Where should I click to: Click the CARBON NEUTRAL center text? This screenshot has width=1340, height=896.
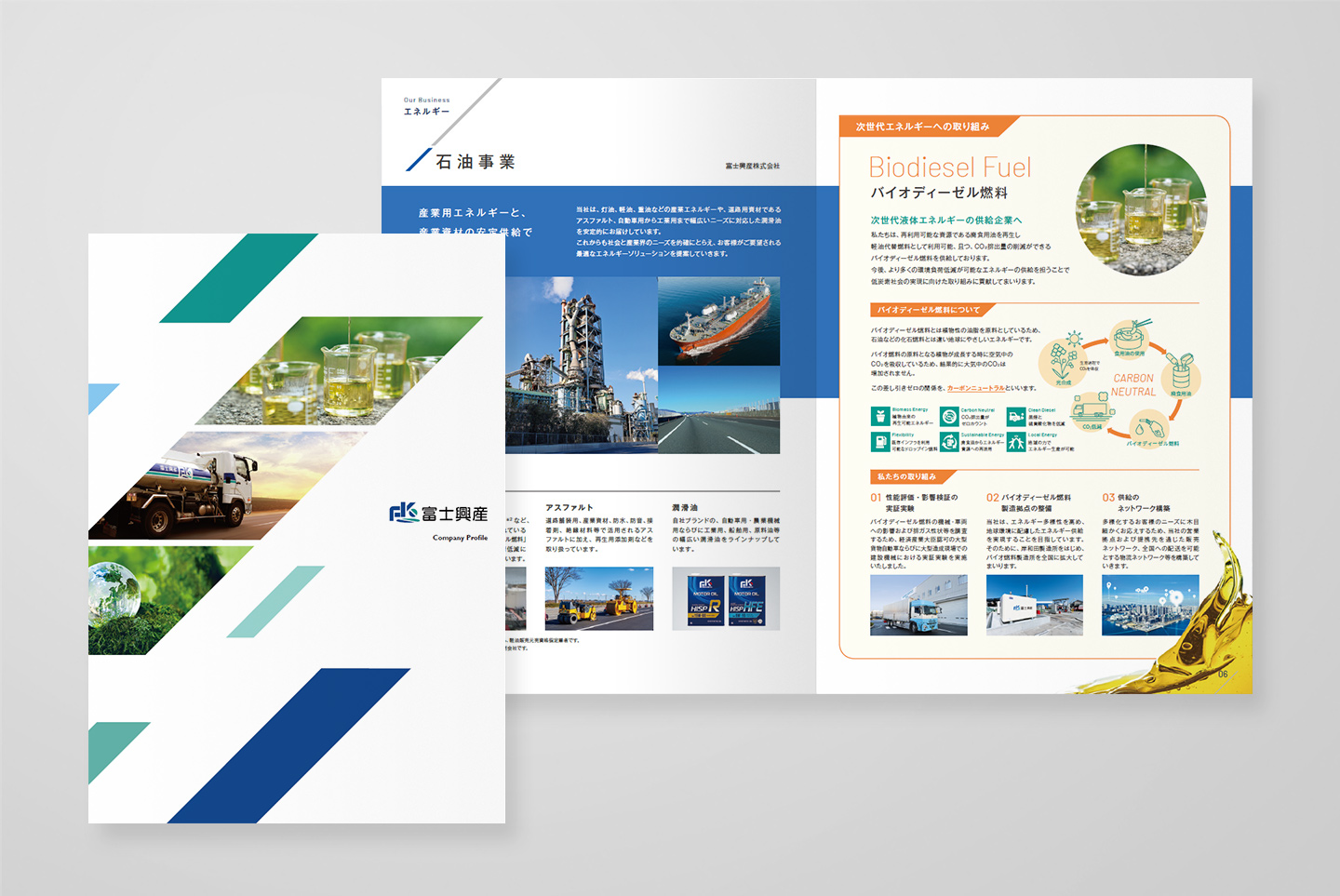1132,385
